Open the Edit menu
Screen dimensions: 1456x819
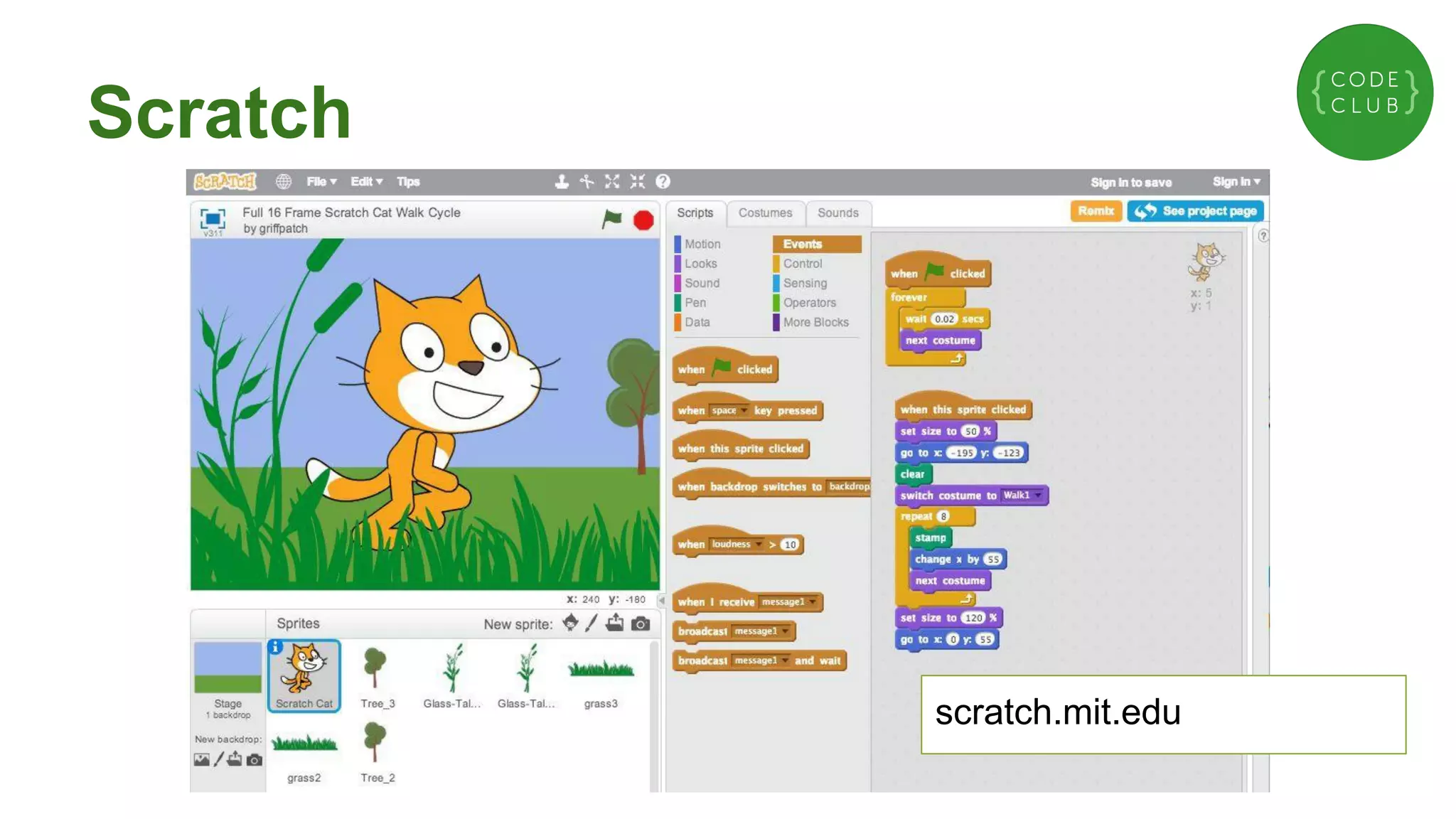[366, 182]
